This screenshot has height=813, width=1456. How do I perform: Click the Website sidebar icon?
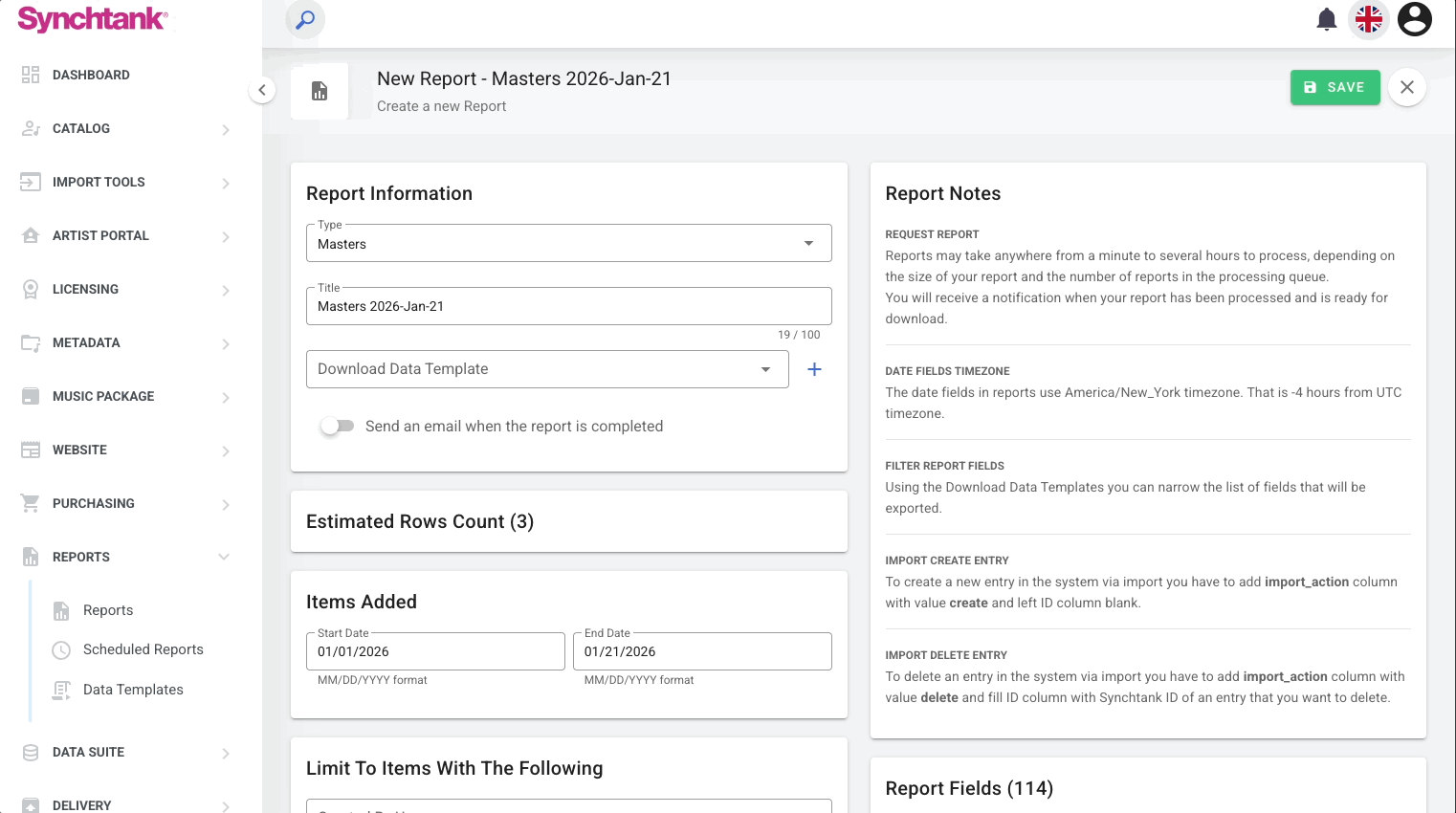tap(31, 450)
